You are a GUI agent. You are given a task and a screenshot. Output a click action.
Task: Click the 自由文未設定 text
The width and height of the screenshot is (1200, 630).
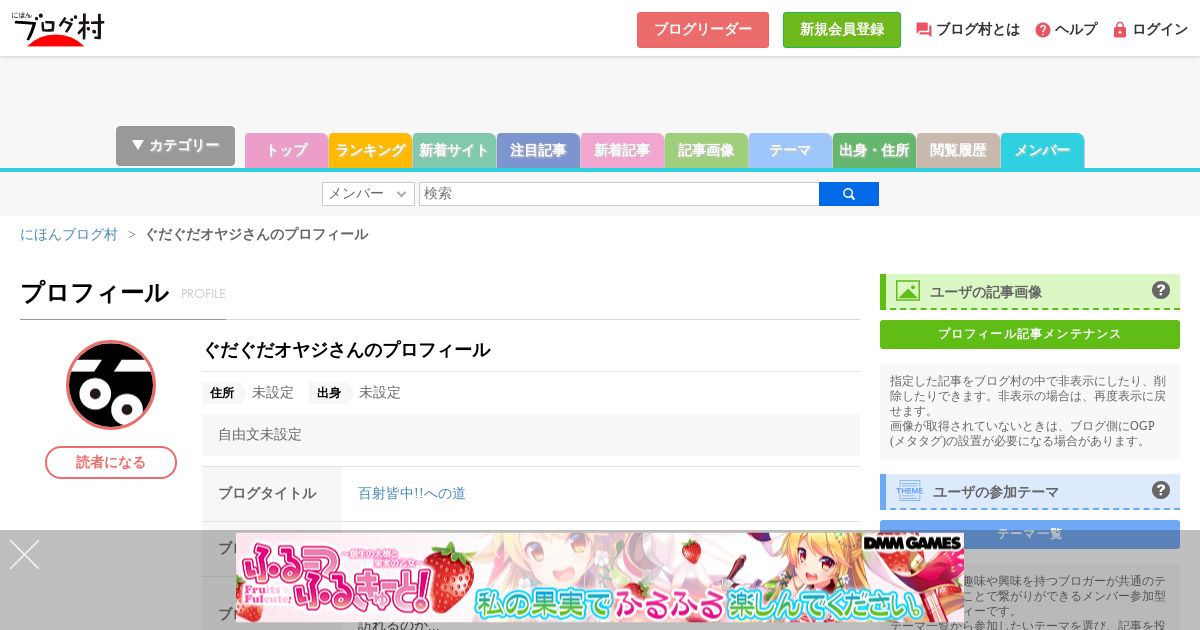pyautogui.click(x=260, y=435)
